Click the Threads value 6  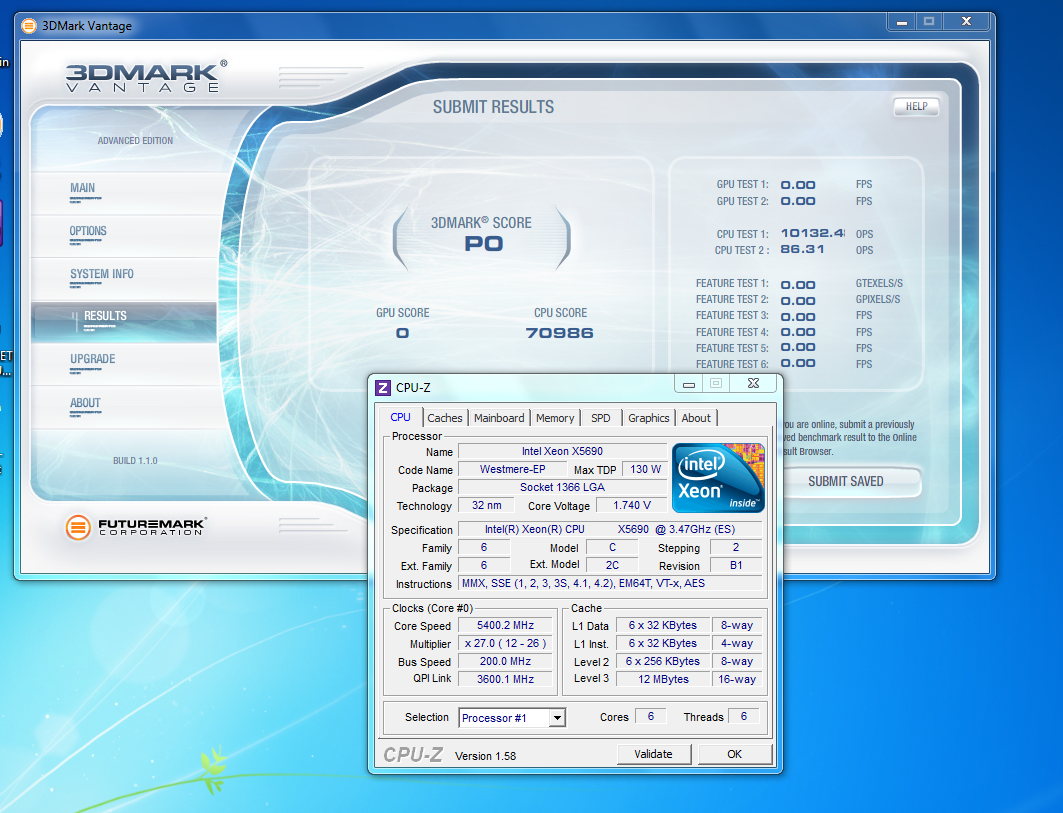click(744, 717)
